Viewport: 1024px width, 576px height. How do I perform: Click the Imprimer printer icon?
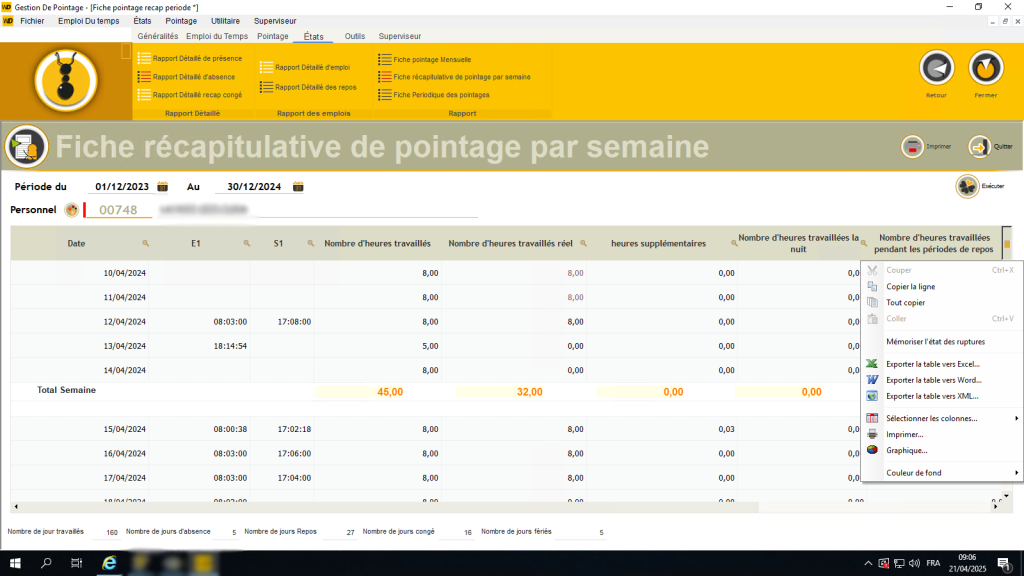pos(913,146)
